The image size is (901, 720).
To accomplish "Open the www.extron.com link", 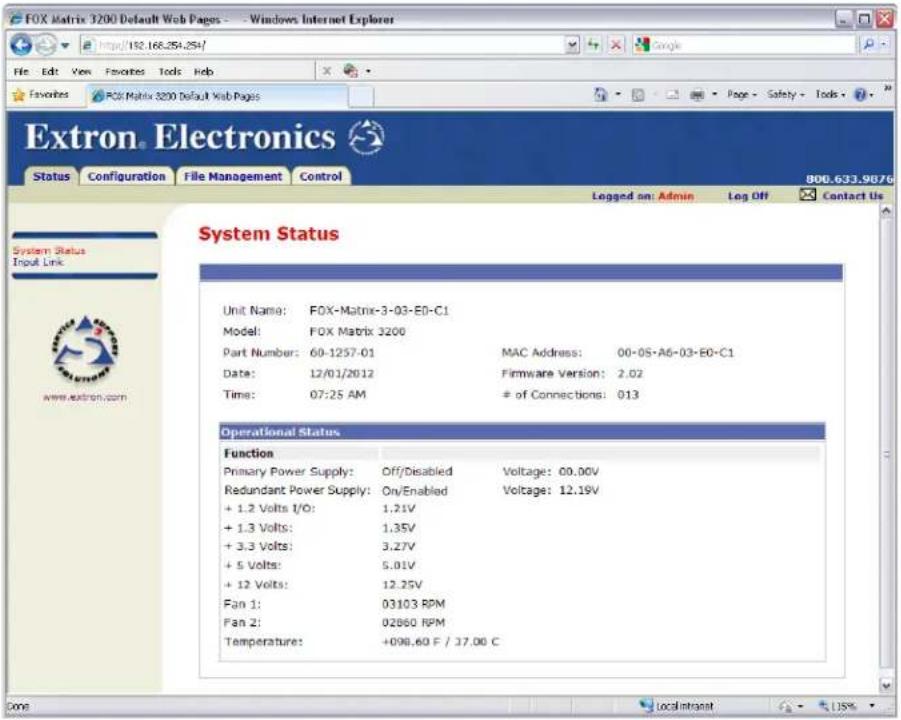I will (85, 397).
